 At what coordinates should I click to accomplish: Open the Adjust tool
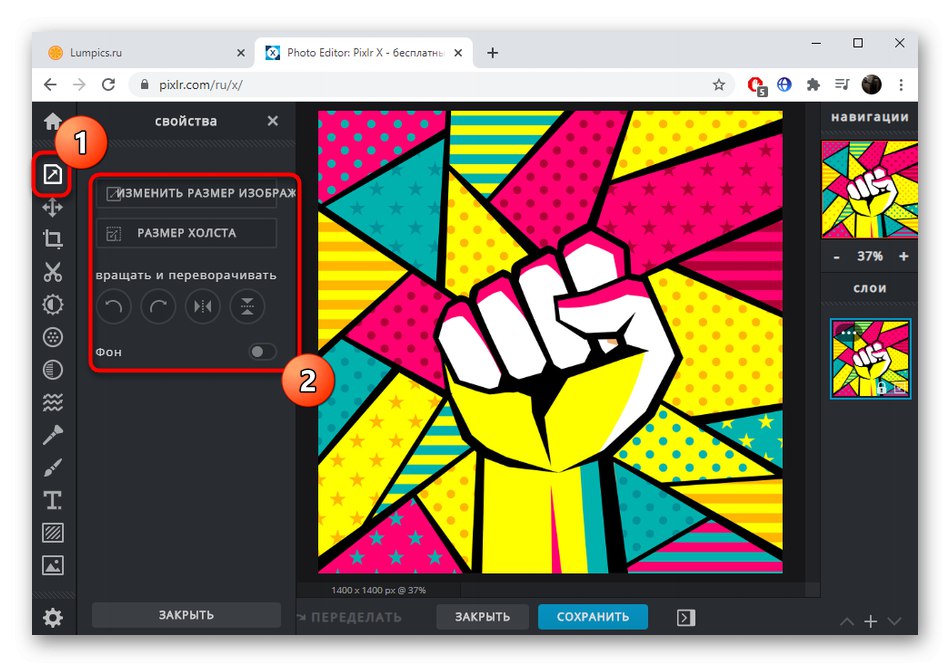tap(53, 304)
